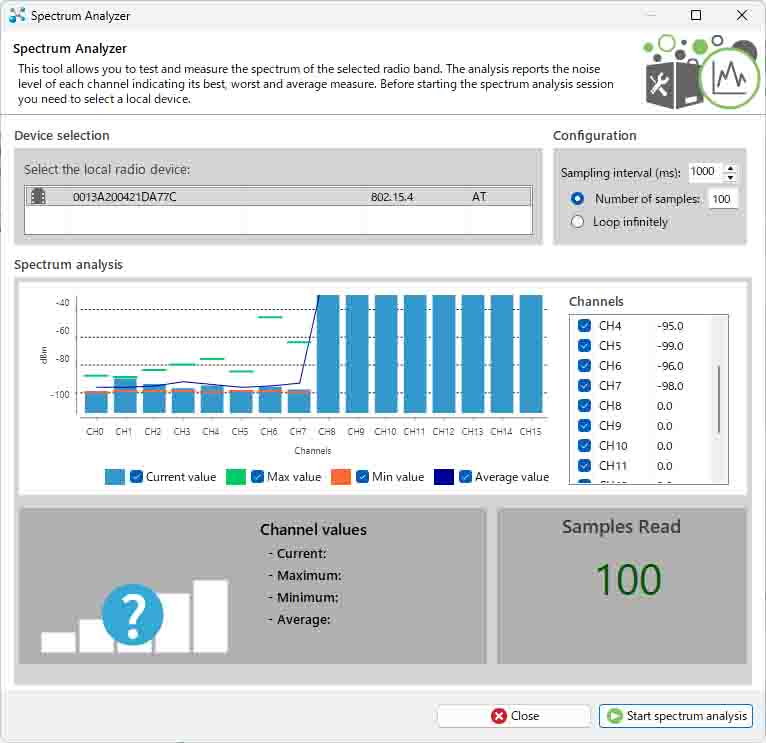Select device 0013A200421DA77C in the list
Viewport: 766px width, 743px height.
coord(125,197)
